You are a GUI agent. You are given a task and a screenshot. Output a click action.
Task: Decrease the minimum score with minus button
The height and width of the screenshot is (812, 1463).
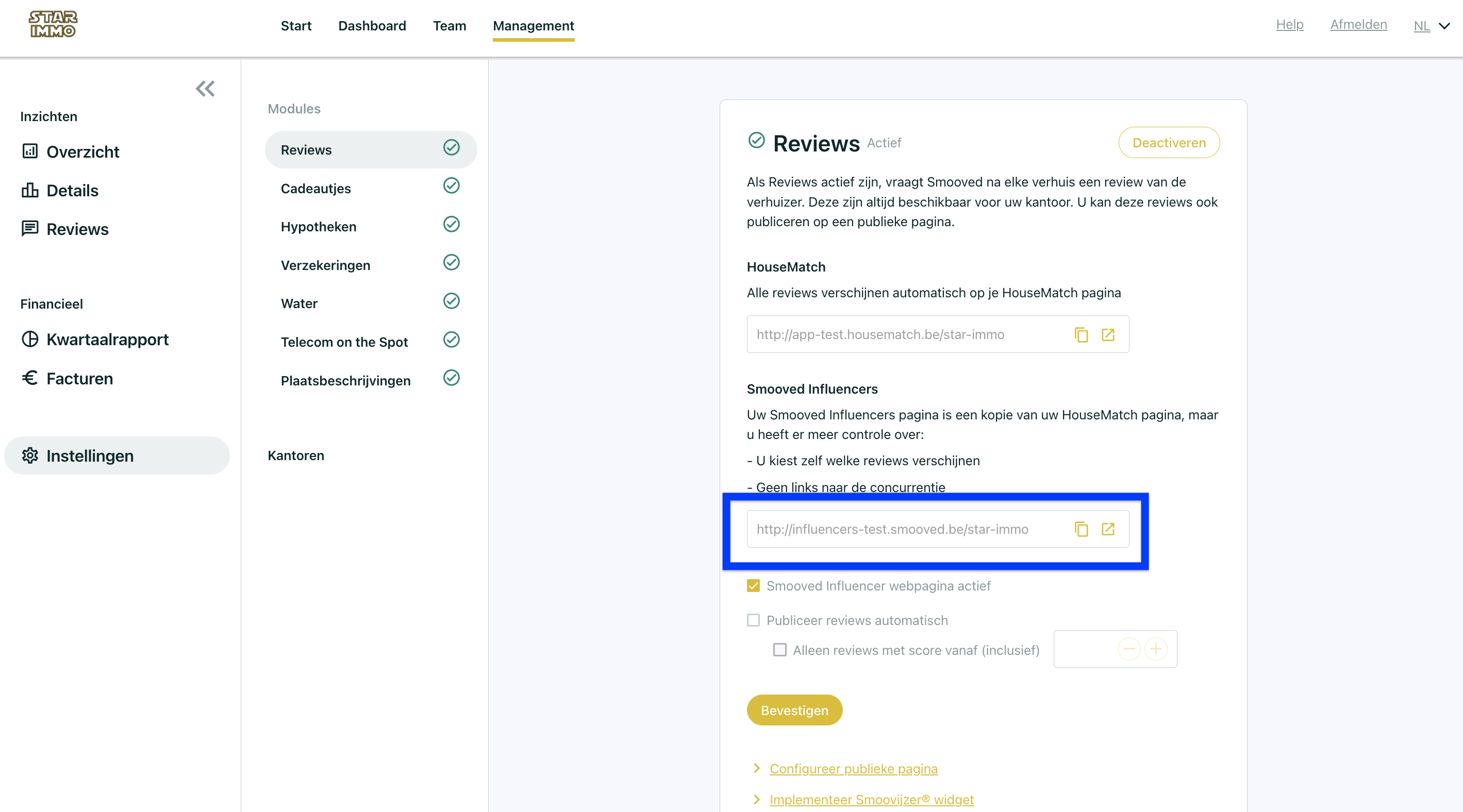1129,649
